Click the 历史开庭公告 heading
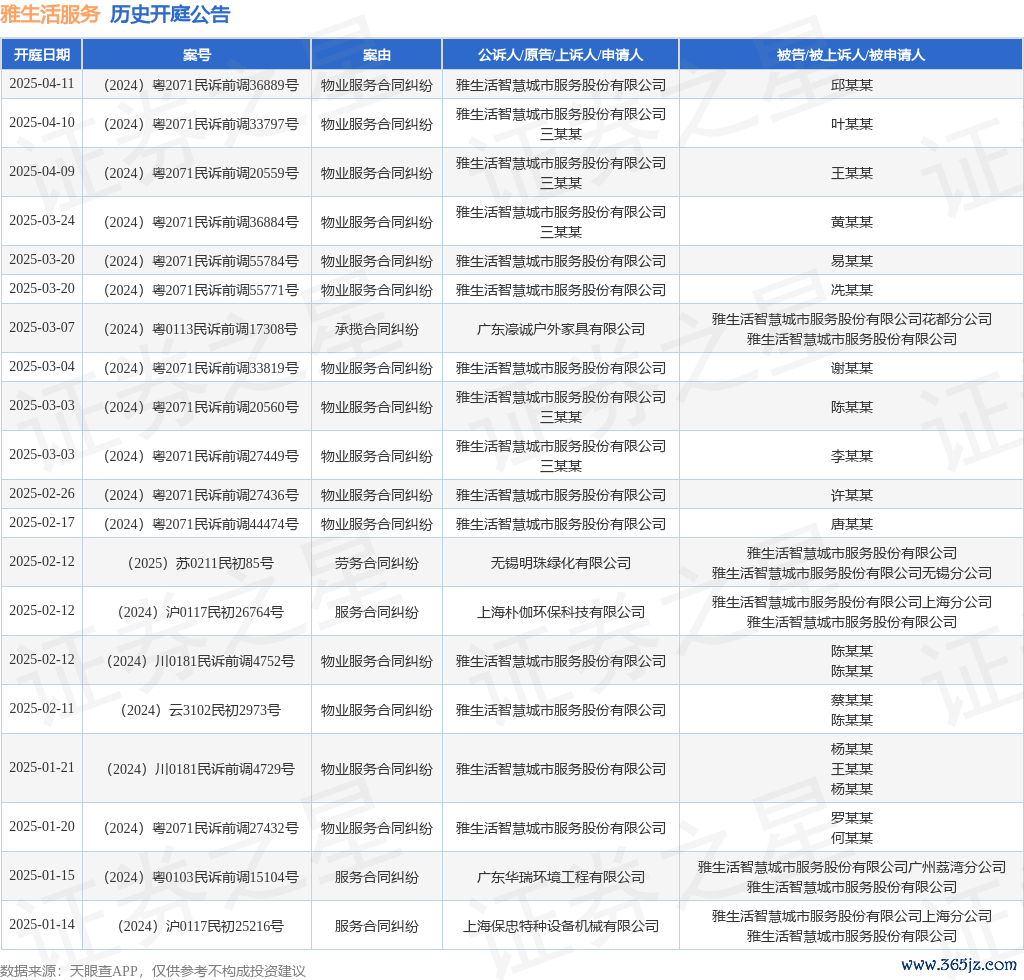 (170, 14)
